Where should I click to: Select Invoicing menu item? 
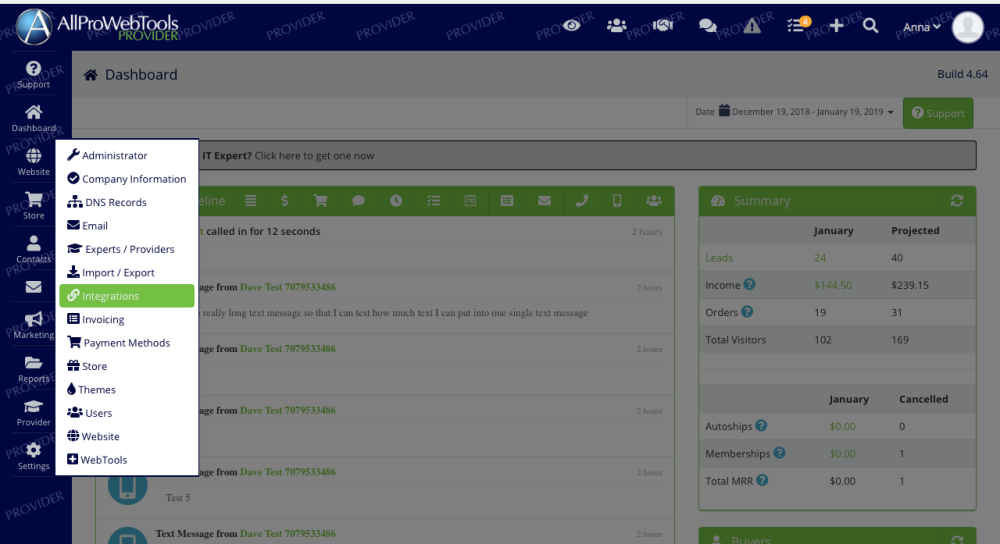127,319
